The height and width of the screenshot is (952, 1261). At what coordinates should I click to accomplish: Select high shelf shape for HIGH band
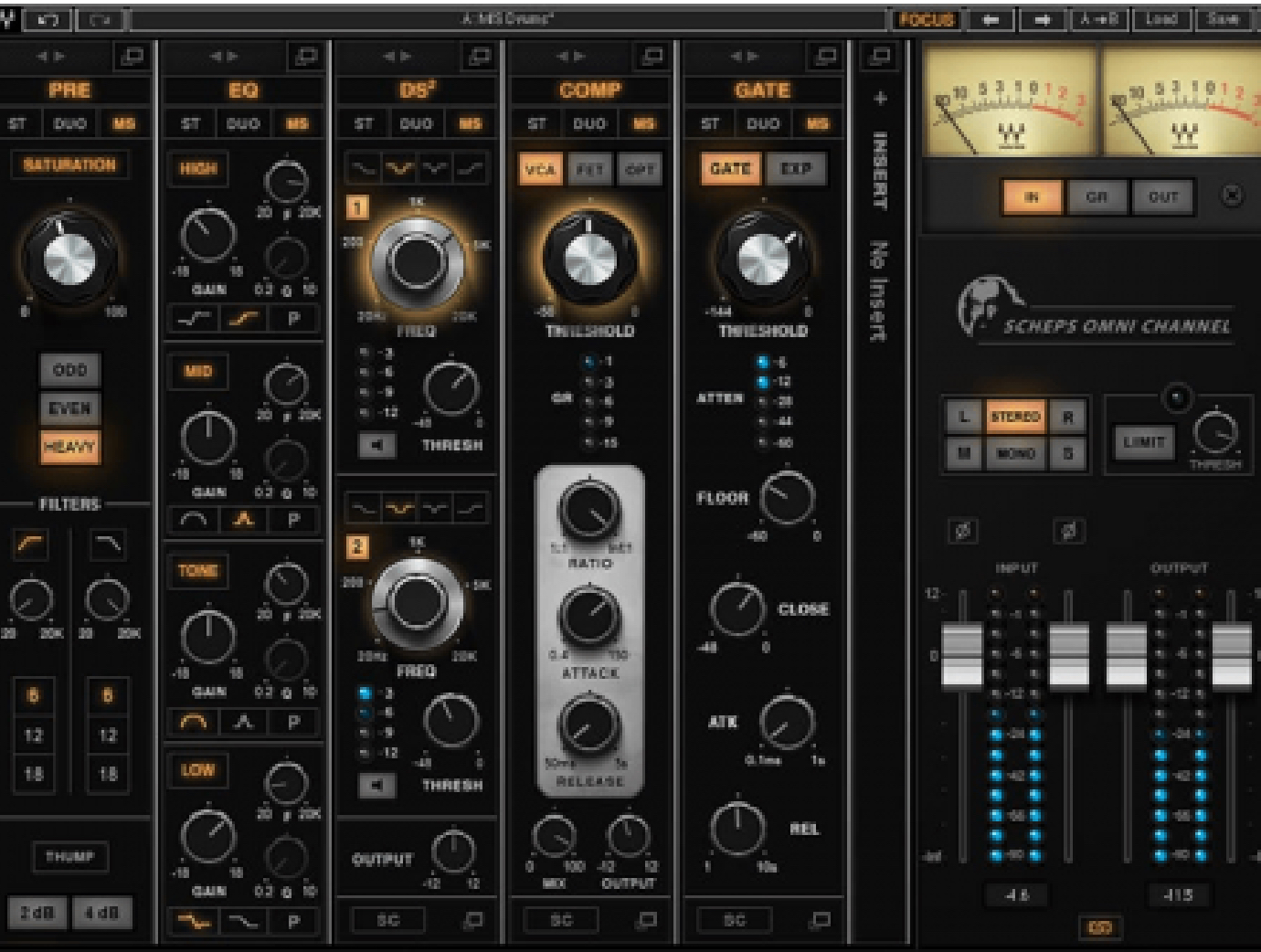(243, 319)
